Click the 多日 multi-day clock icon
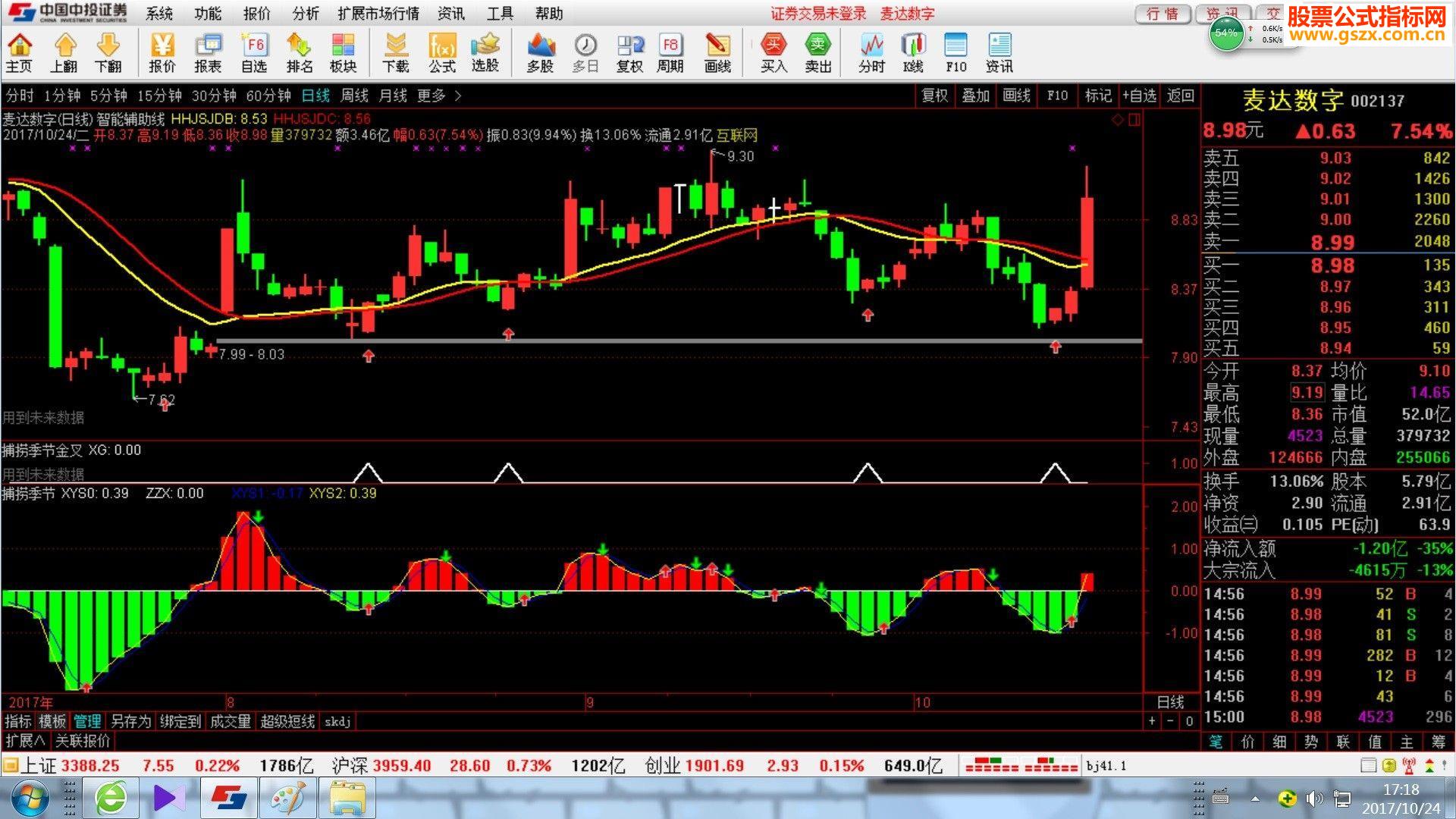The width and height of the screenshot is (1456, 819). 585,53
